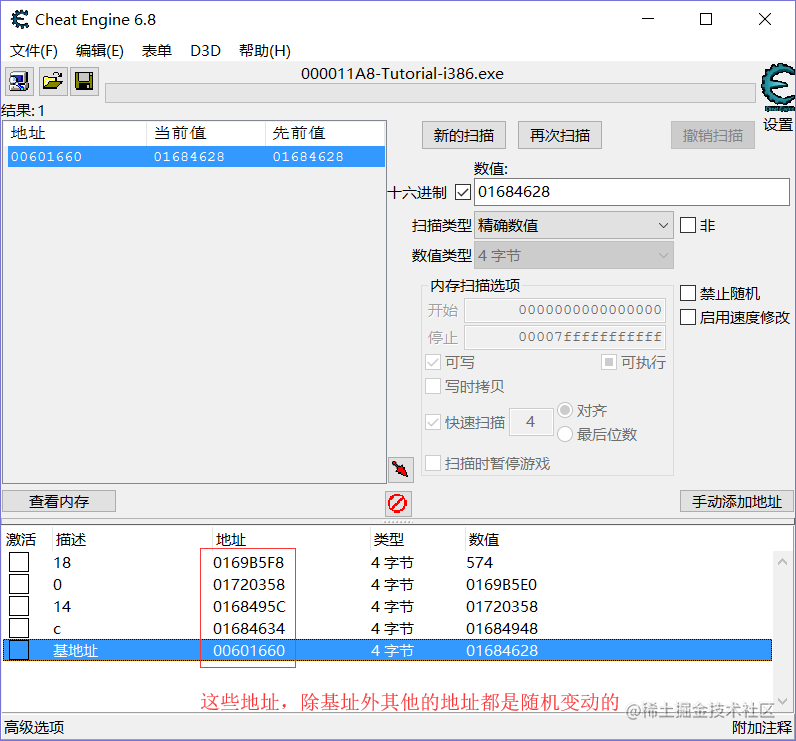The height and width of the screenshot is (741, 796).
Task: Click the 数值 column header in address list
Action: point(483,539)
